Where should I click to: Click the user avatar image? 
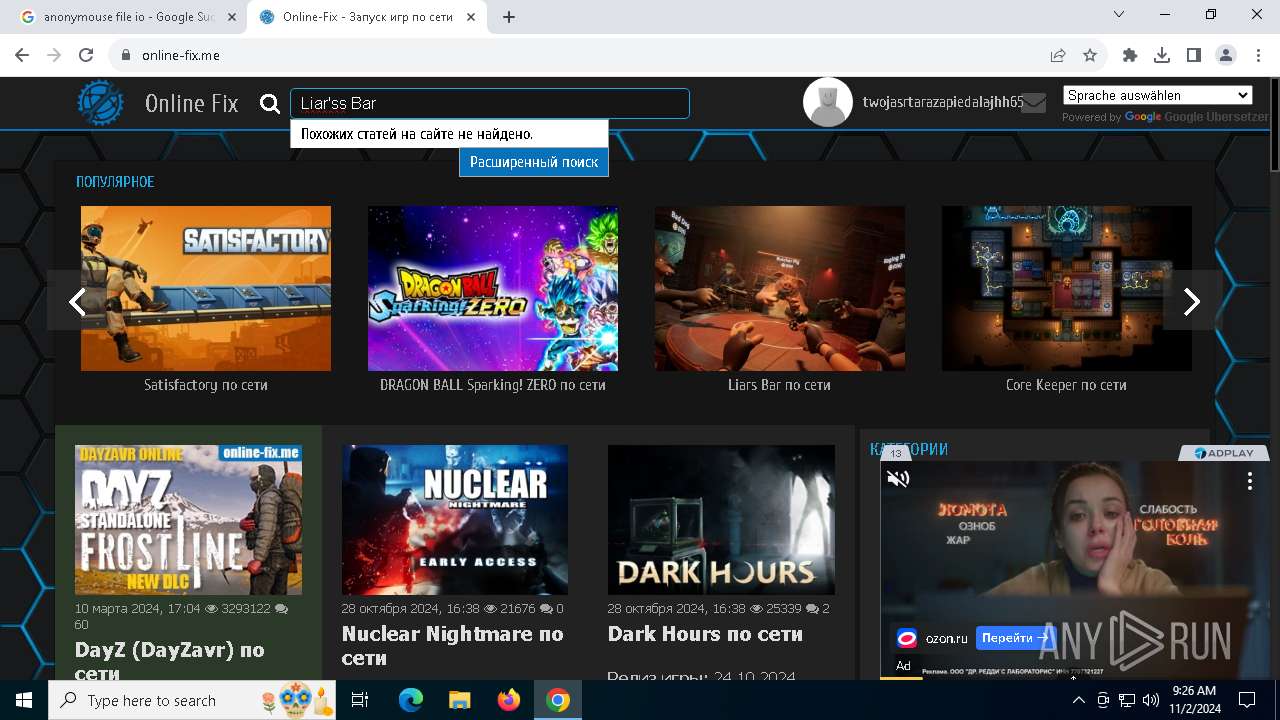828,102
